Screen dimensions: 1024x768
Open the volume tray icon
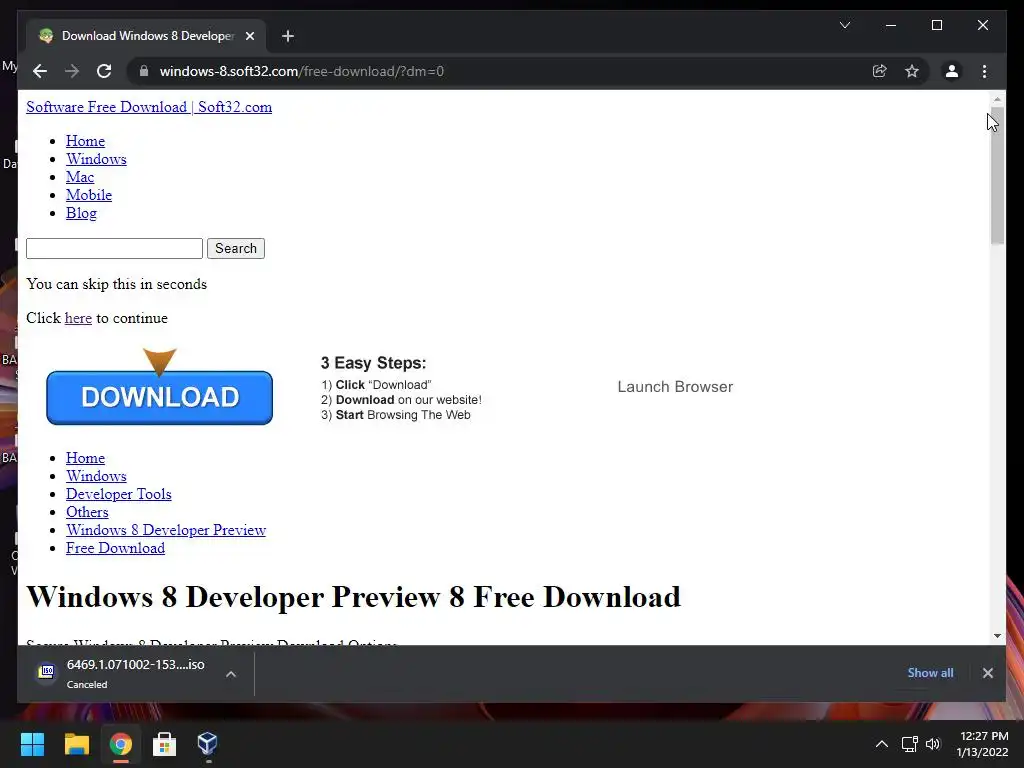933,744
